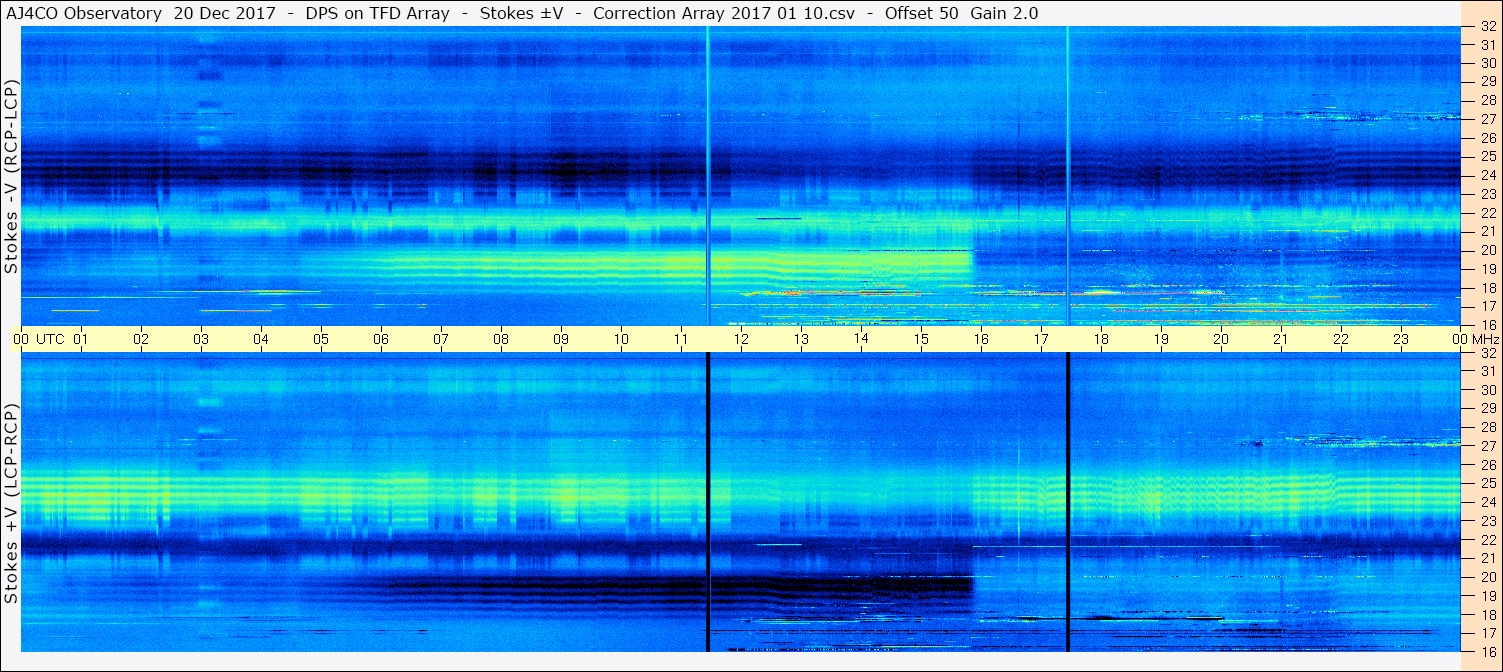Select hour '14' on the time axis
Viewport: 1503px width, 672px height.
(861, 339)
